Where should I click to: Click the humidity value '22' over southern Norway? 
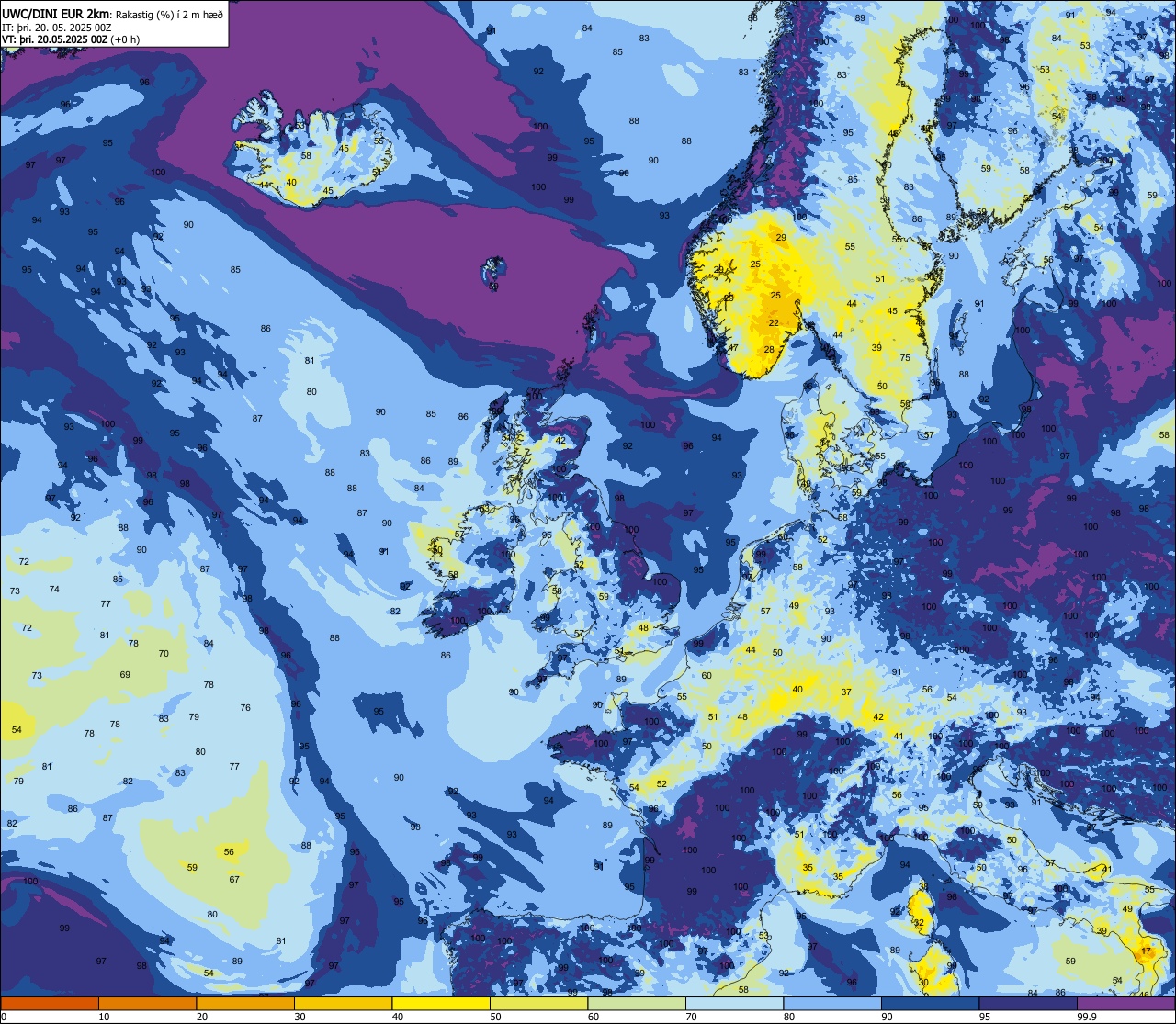click(774, 322)
